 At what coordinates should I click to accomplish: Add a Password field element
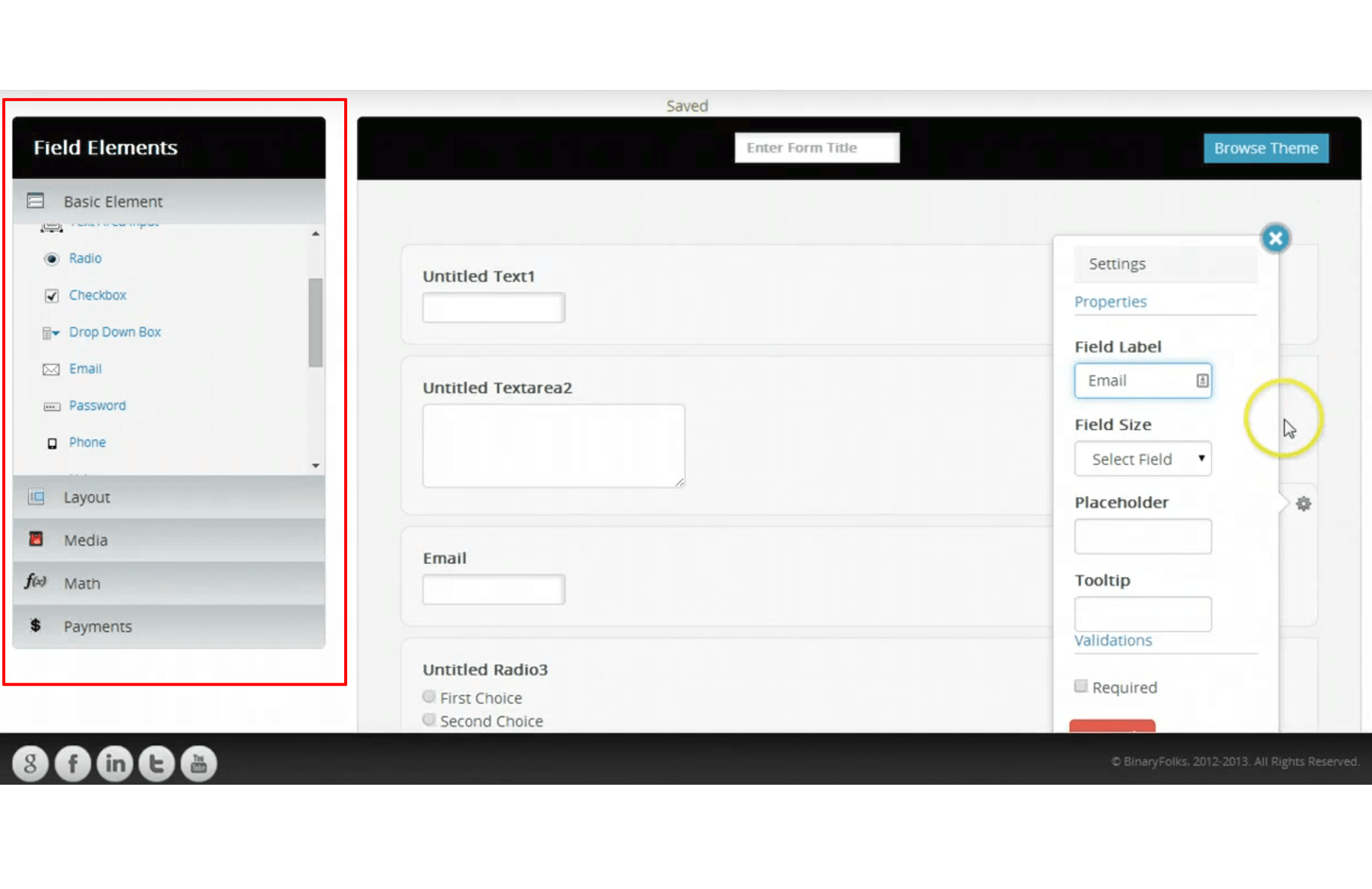(97, 406)
